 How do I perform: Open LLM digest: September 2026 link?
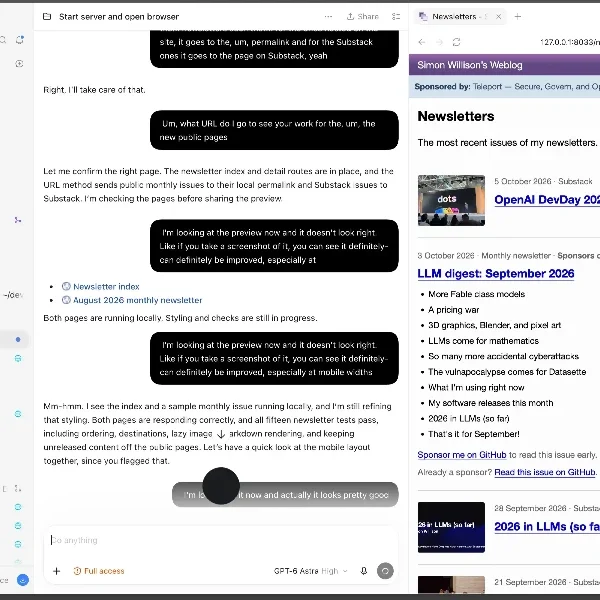point(496,274)
